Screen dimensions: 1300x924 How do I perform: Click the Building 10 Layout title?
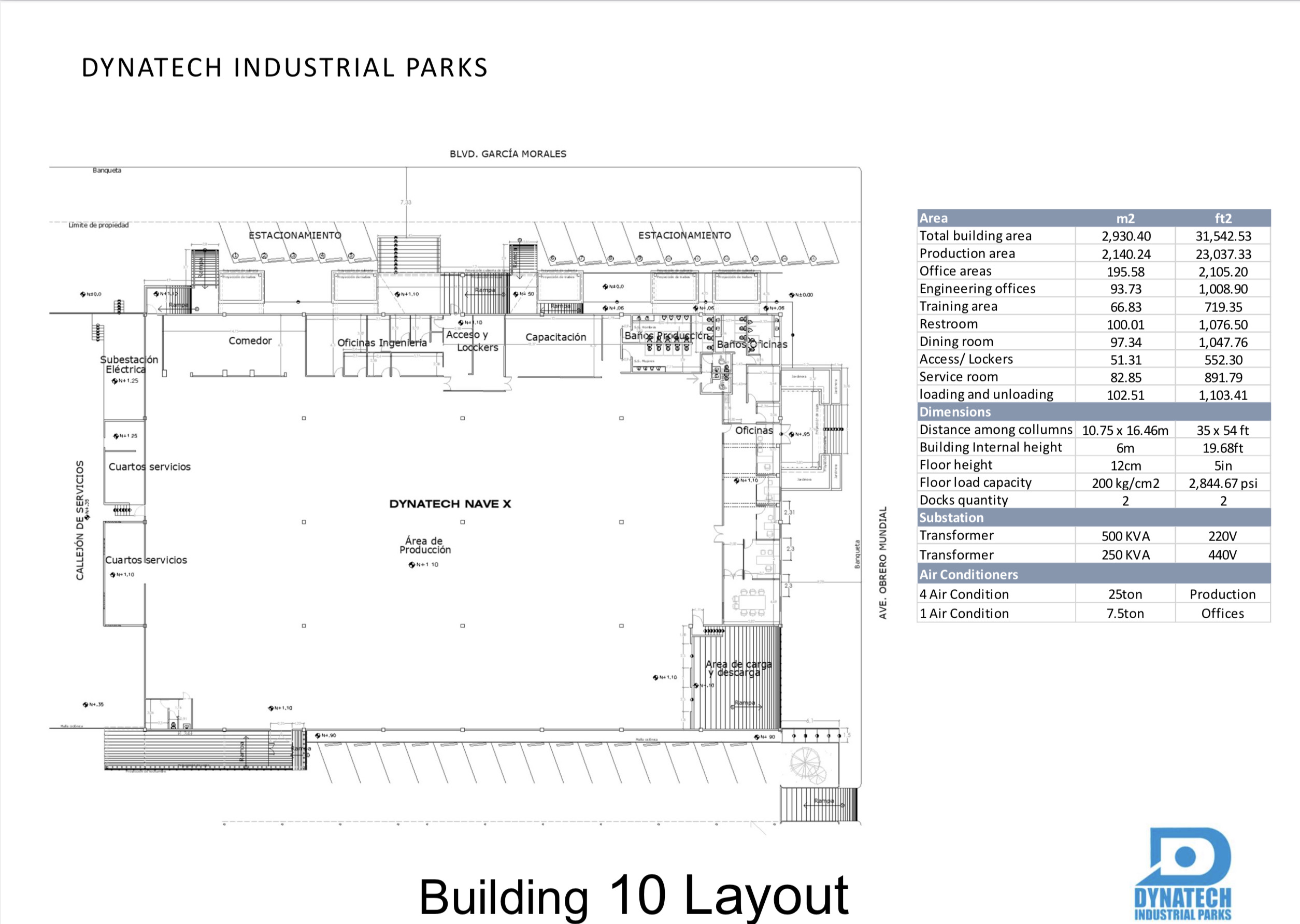[x=633, y=895]
